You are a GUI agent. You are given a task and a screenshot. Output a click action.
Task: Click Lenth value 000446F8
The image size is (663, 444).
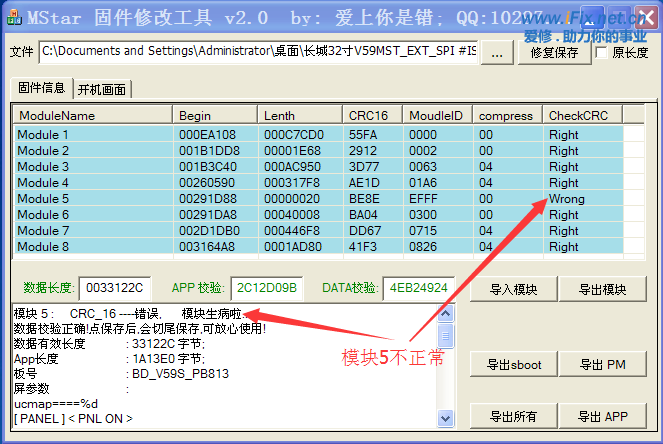pos(292,231)
